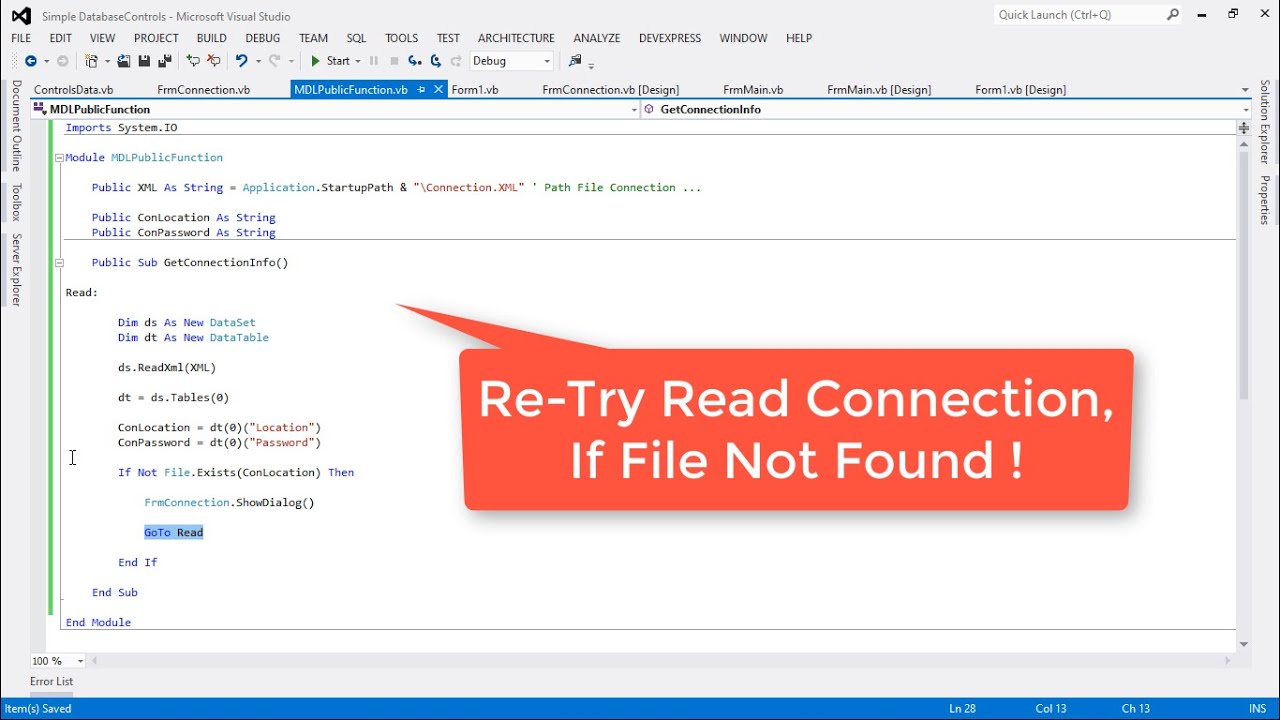Click the Step Out icon

click(x=456, y=61)
